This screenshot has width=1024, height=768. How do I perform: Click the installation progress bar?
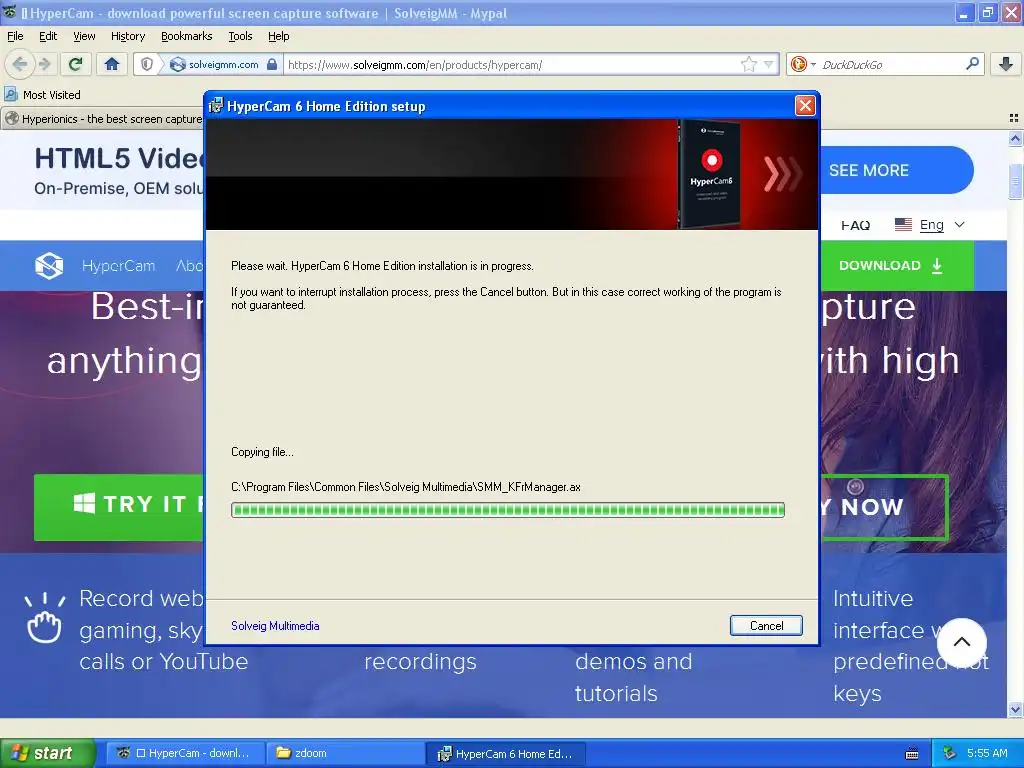click(x=507, y=510)
